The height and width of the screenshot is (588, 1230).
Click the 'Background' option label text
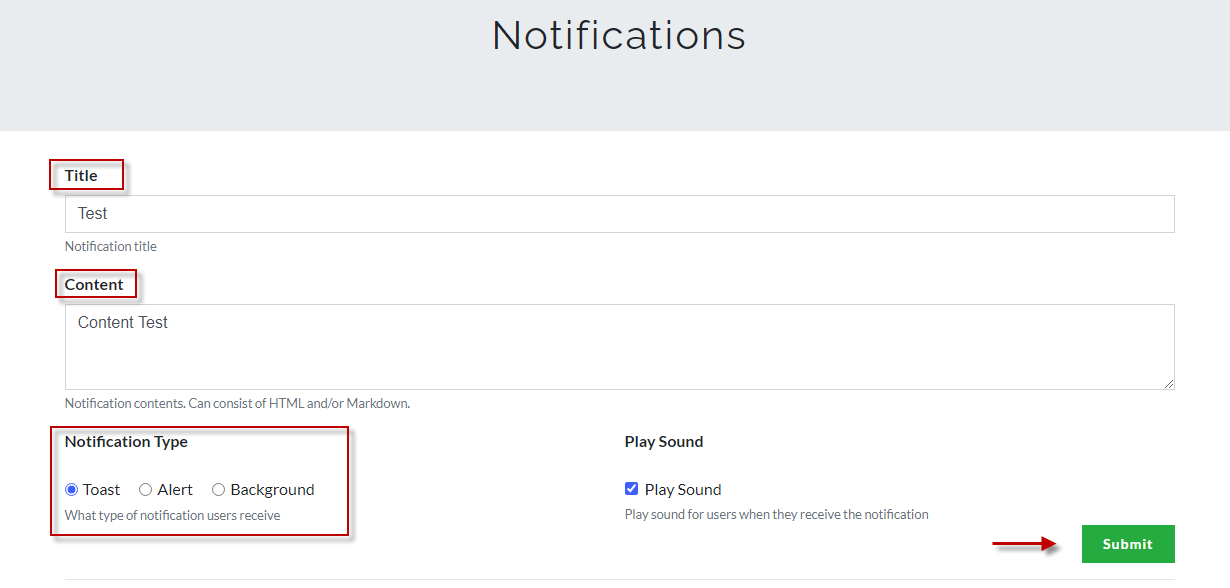coord(272,490)
